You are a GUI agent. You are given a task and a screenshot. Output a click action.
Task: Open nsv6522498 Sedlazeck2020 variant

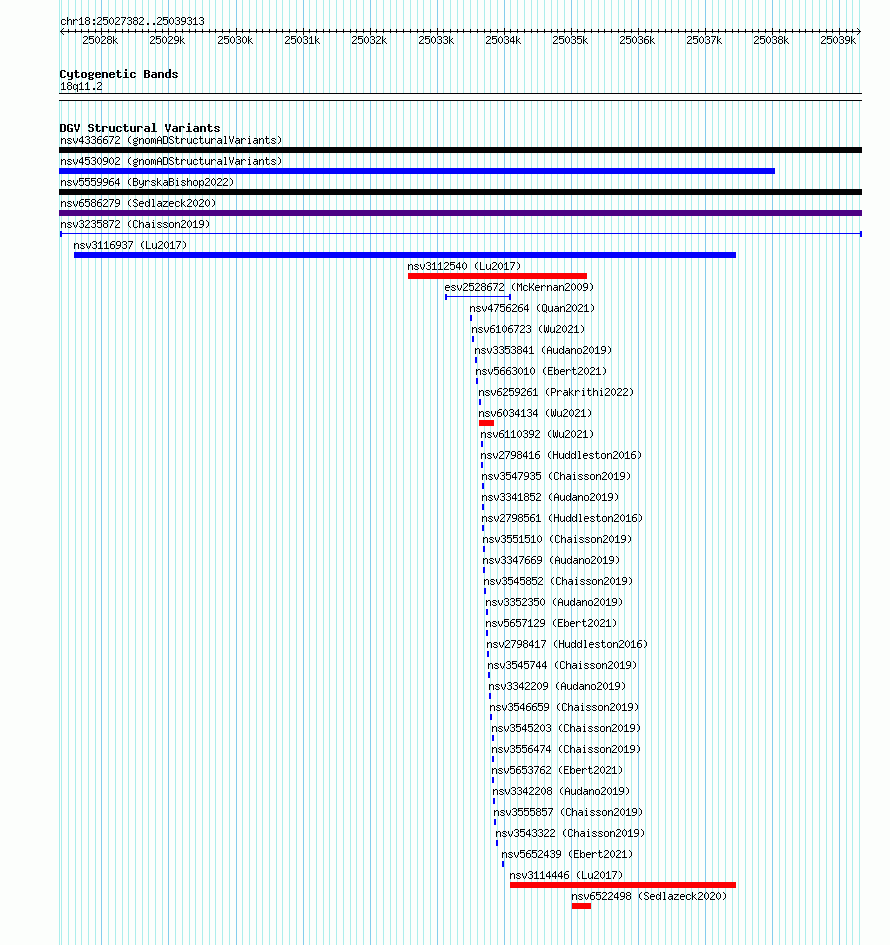[x=649, y=898]
